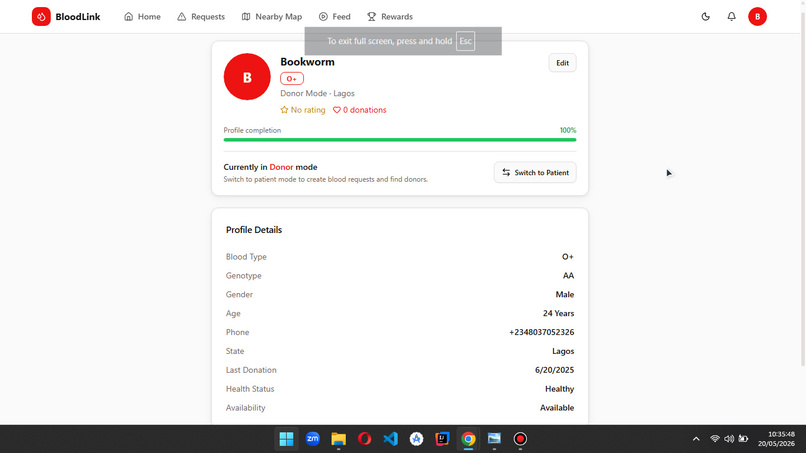Image resolution: width=806 pixels, height=453 pixels.
Task: Open Wi-Fi network settings in tray
Action: (715, 439)
